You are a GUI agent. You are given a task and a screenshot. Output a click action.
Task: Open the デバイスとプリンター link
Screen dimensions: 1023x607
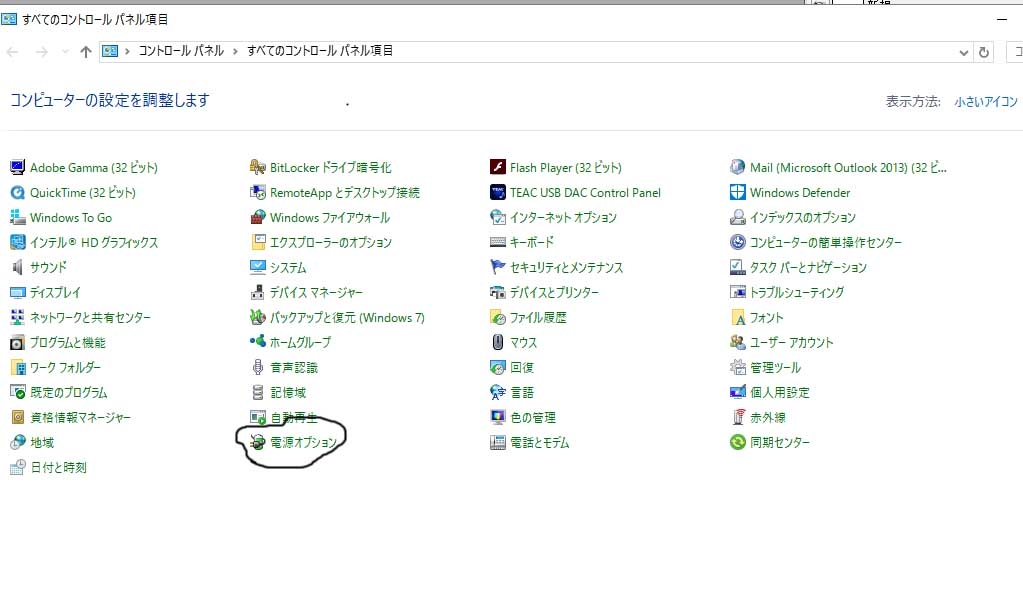[554, 292]
